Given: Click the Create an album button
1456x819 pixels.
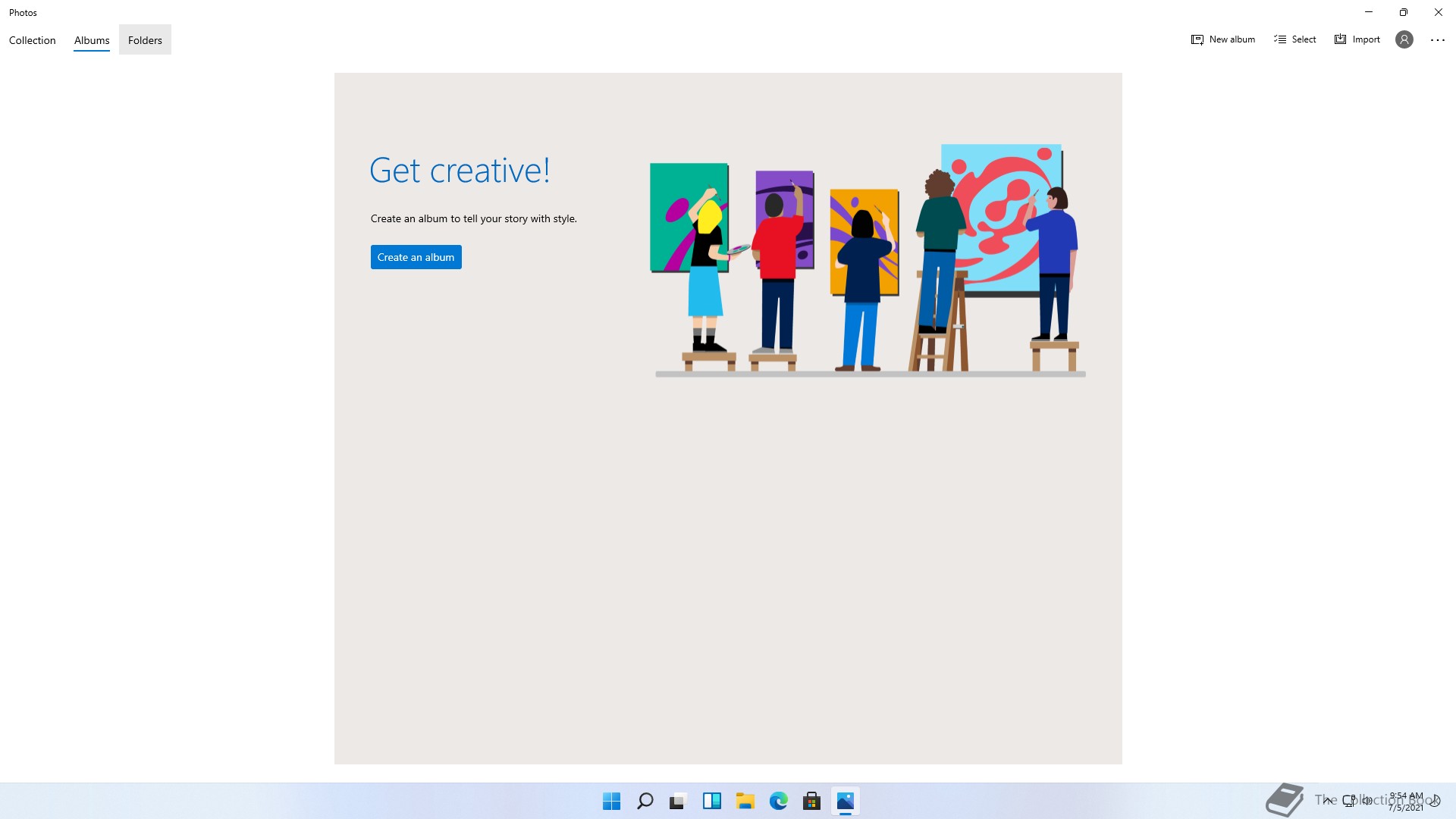Looking at the screenshot, I should point(416,257).
